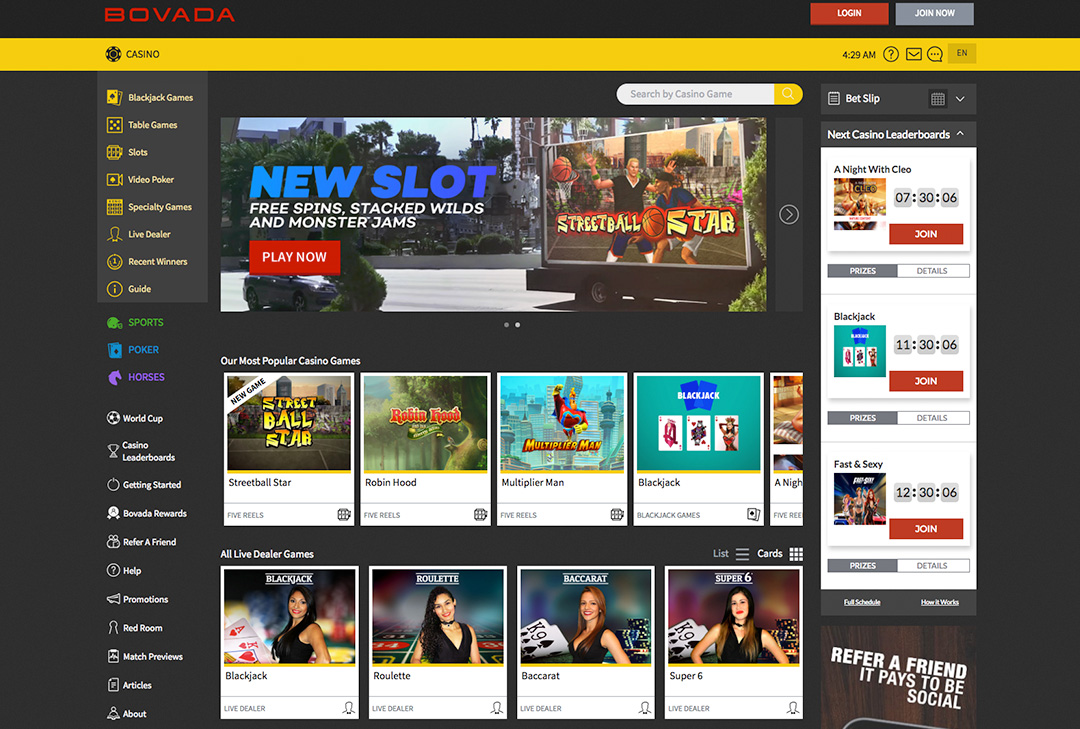This screenshot has height=729, width=1080.
Task: Open the Refer a Friend promo banner
Action: tap(898, 677)
